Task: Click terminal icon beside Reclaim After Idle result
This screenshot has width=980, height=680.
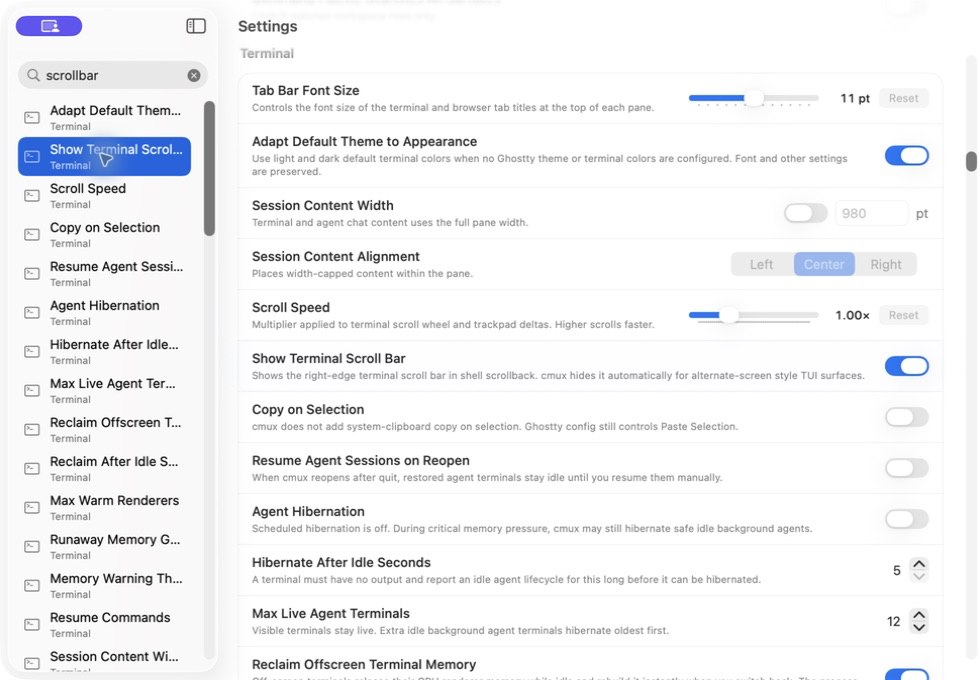Action: 32,468
